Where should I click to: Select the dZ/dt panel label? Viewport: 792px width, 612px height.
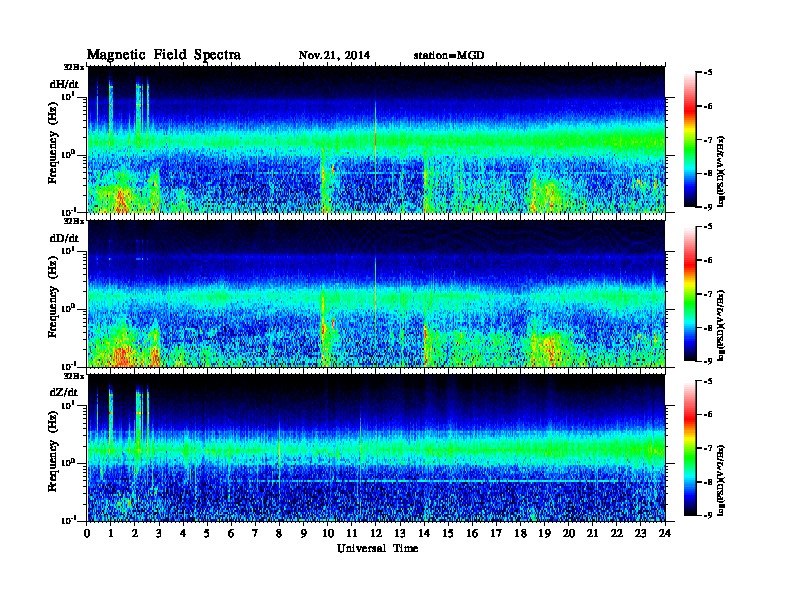coord(64,392)
